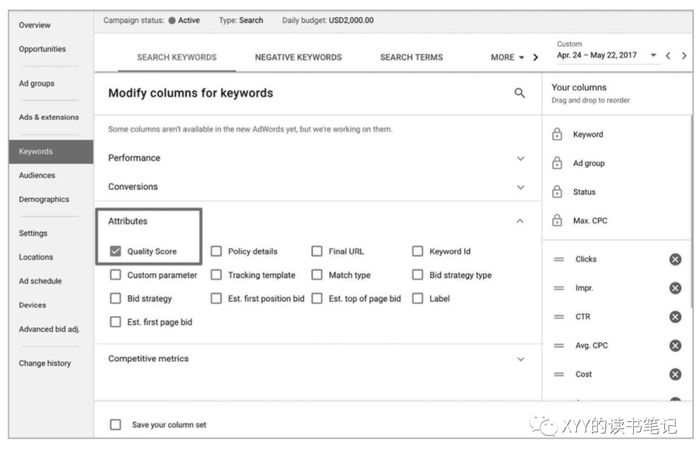Open the Search Terms tab
The image size is (700, 457).
click(x=411, y=57)
